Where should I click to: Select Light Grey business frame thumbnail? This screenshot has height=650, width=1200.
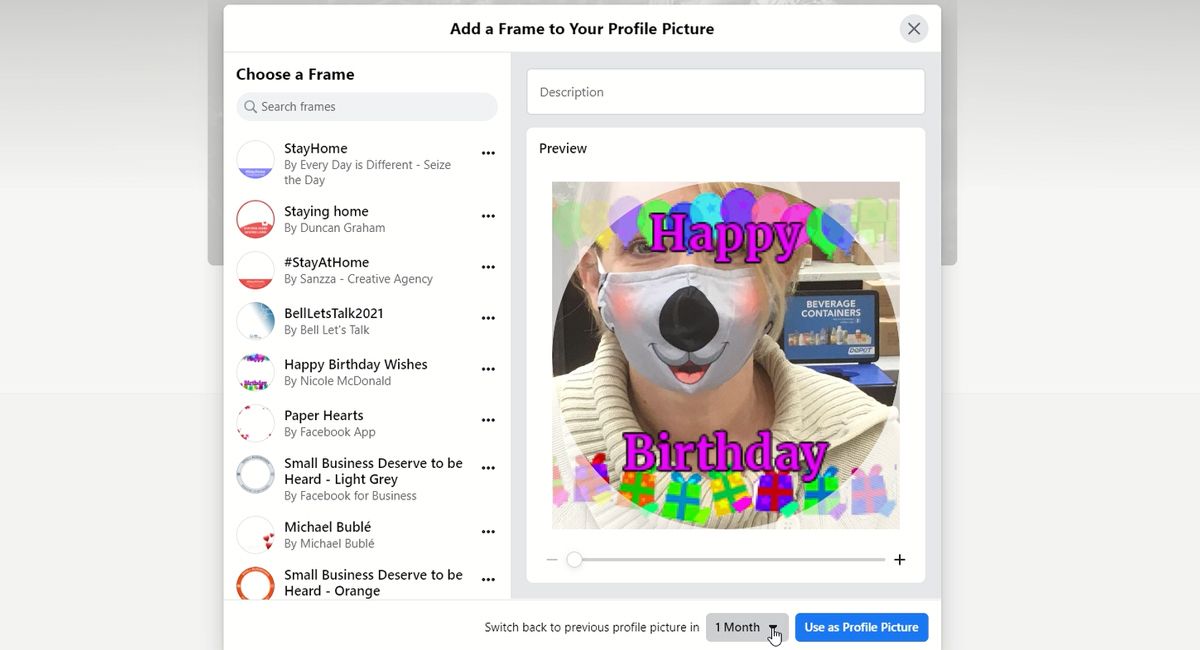point(255,475)
